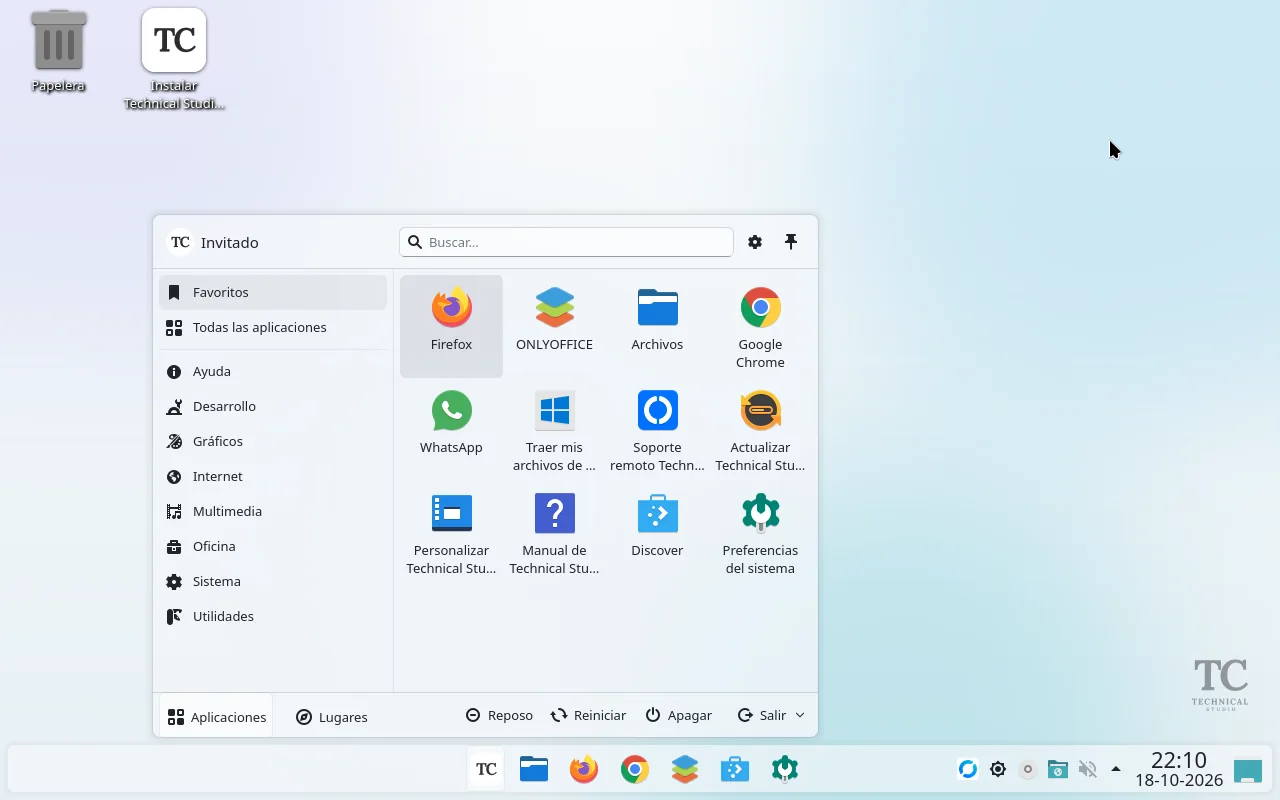Image resolution: width=1280 pixels, height=800 pixels.
Task: Open the Desarrollo category
Action: (273, 406)
